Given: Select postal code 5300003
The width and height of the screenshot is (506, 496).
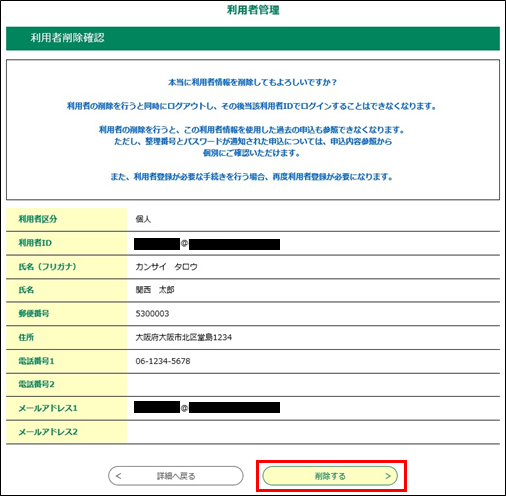Looking at the screenshot, I should click(152, 314).
